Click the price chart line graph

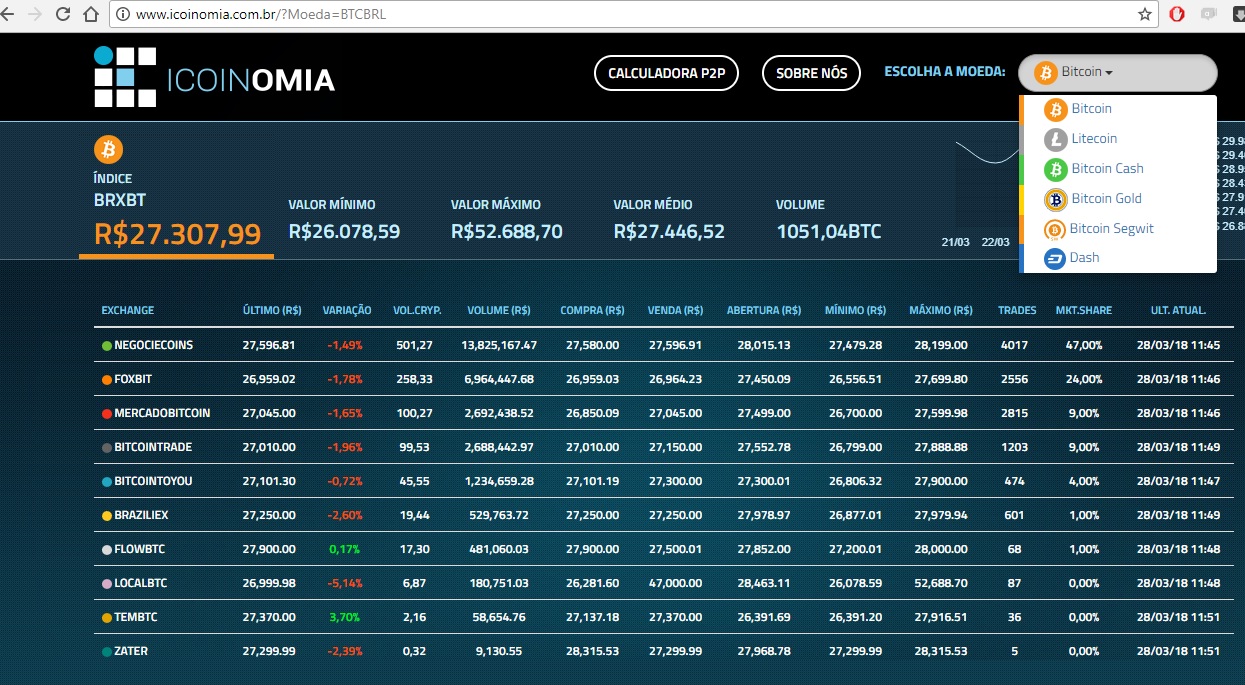(x=985, y=155)
